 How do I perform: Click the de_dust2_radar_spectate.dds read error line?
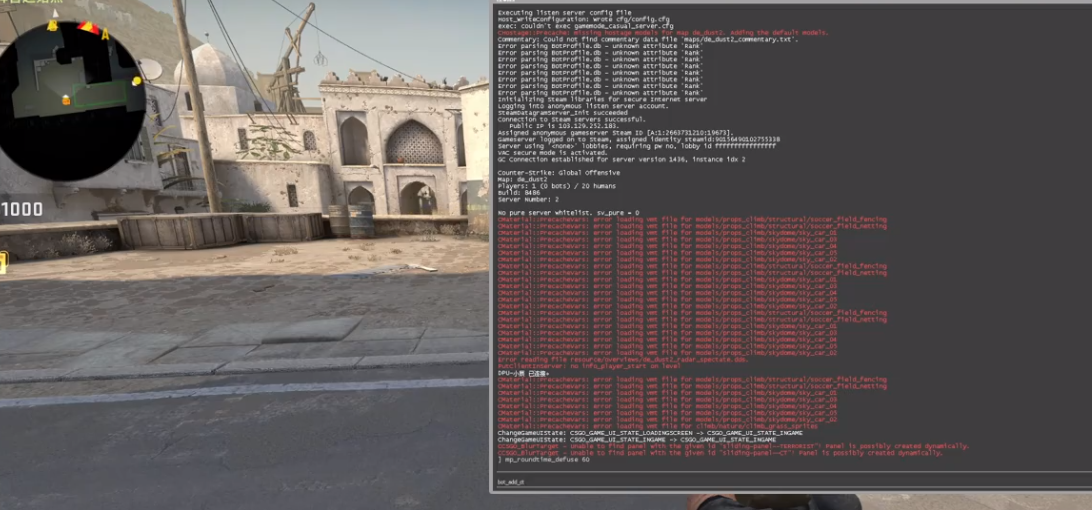(623, 360)
